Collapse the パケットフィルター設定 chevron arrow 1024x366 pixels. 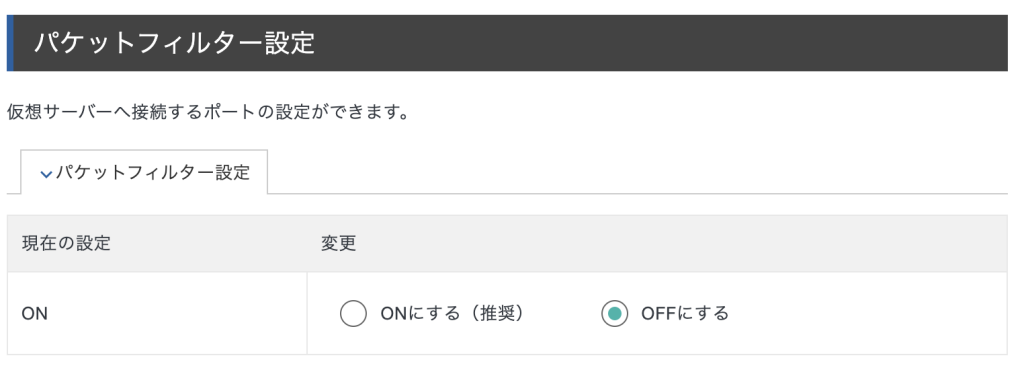46,174
